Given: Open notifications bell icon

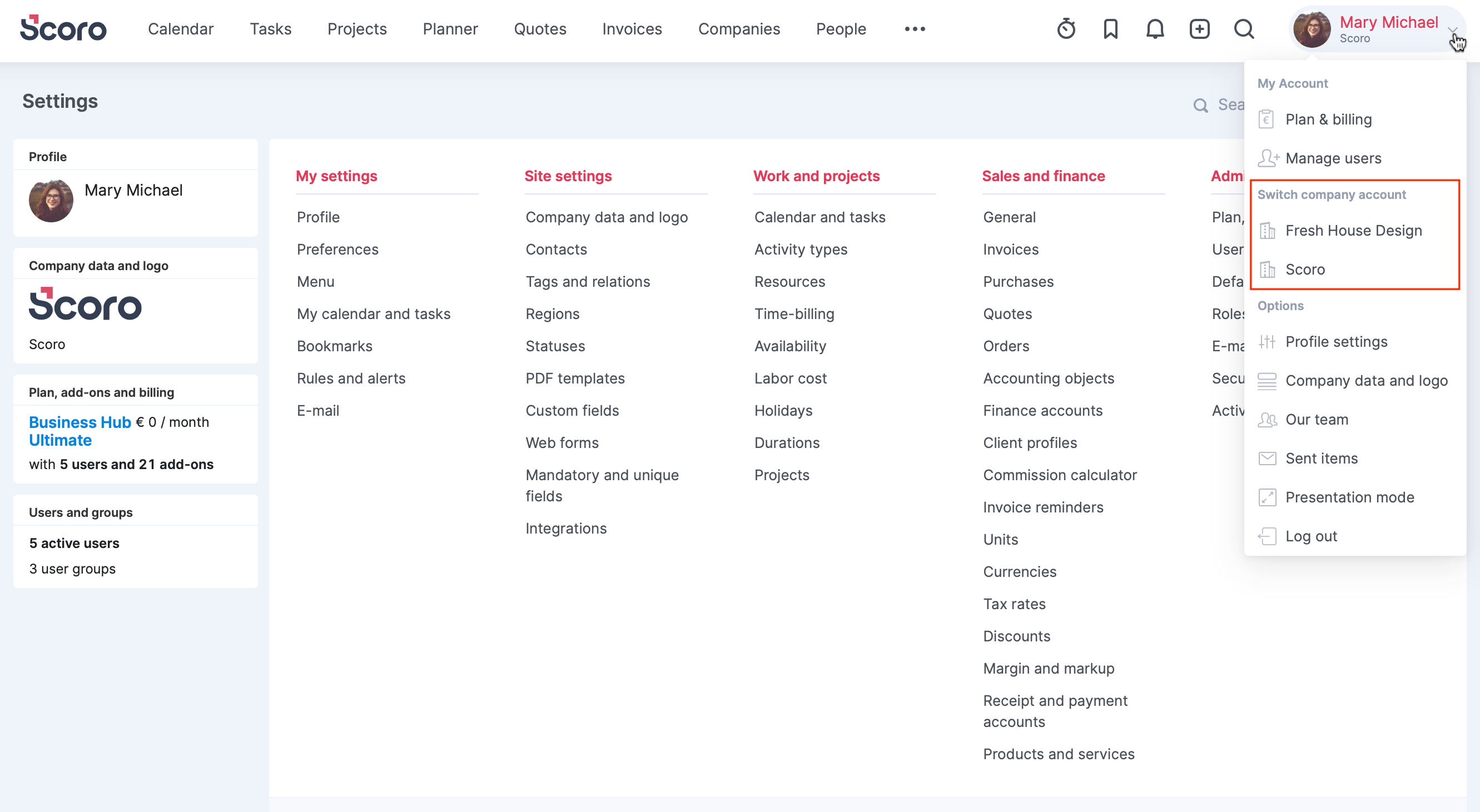Looking at the screenshot, I should pyautogui.click(x=1155, y=29).
